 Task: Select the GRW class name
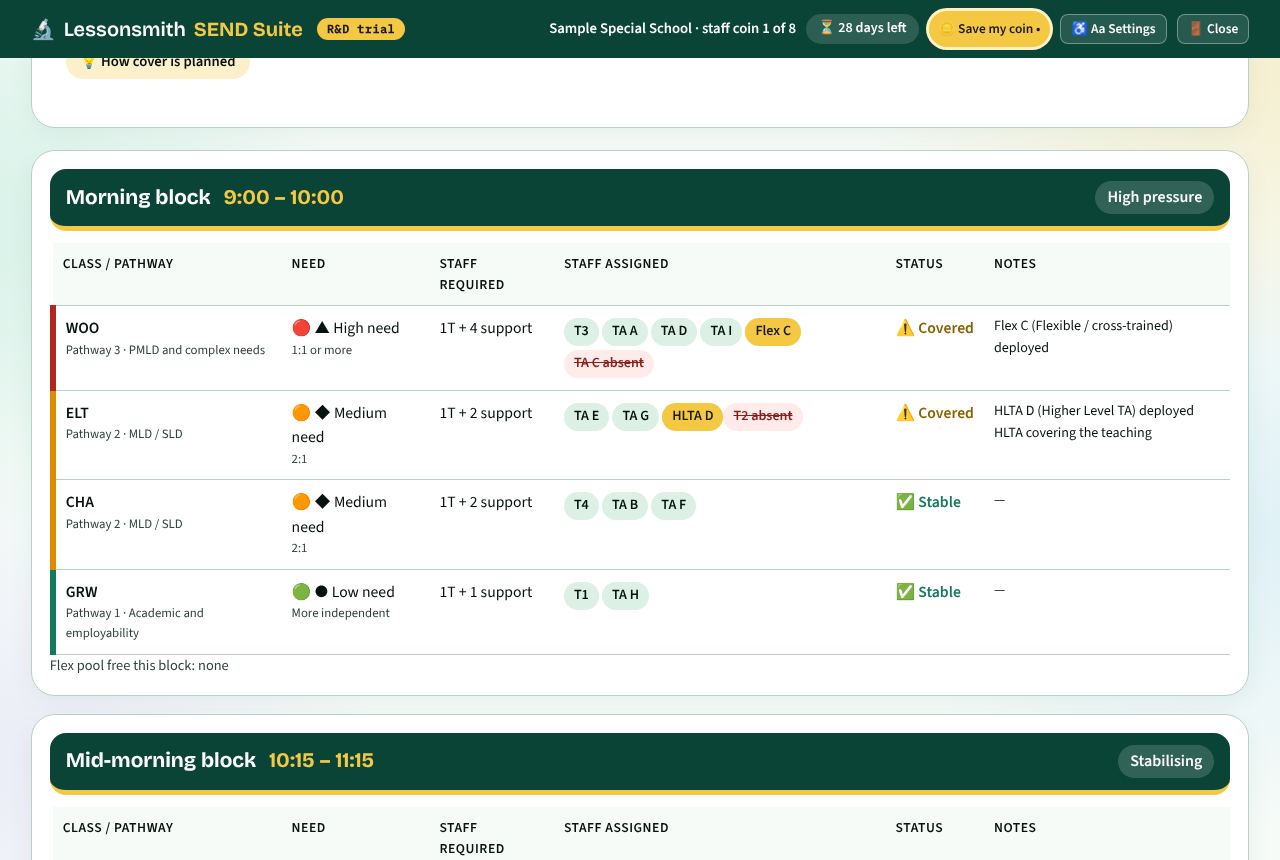[82, 592]
